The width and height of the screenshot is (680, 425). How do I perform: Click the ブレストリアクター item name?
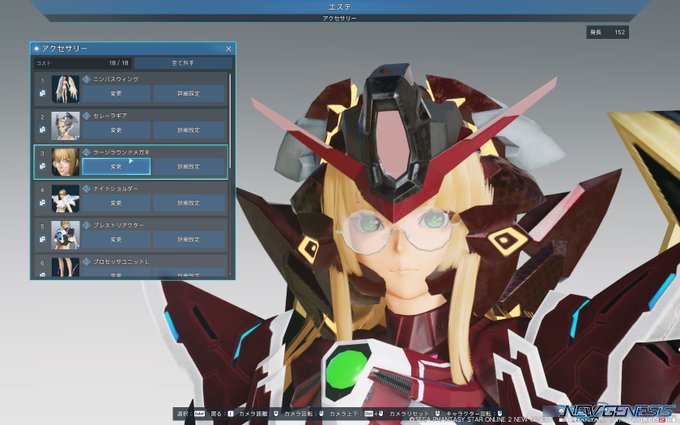118,225
